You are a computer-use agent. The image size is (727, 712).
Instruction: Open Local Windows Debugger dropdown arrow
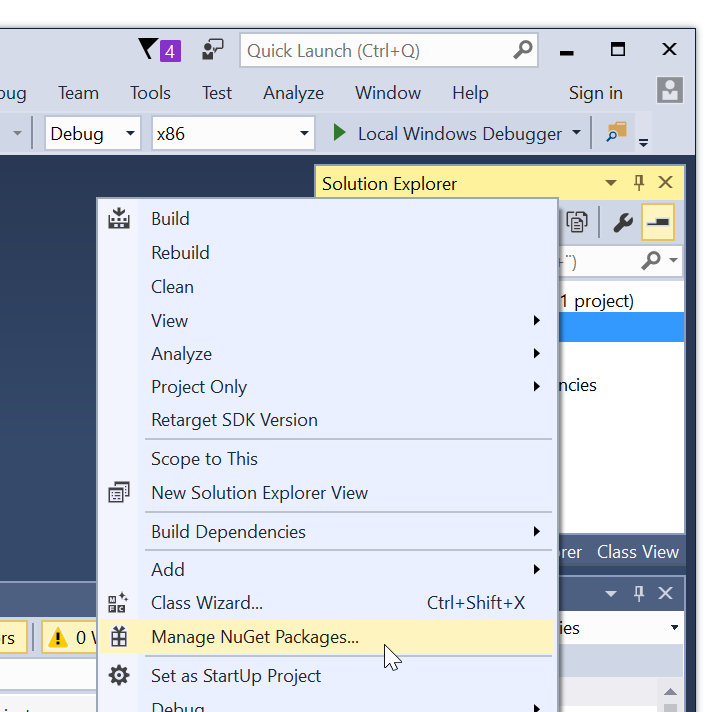(x=576, y=133)
